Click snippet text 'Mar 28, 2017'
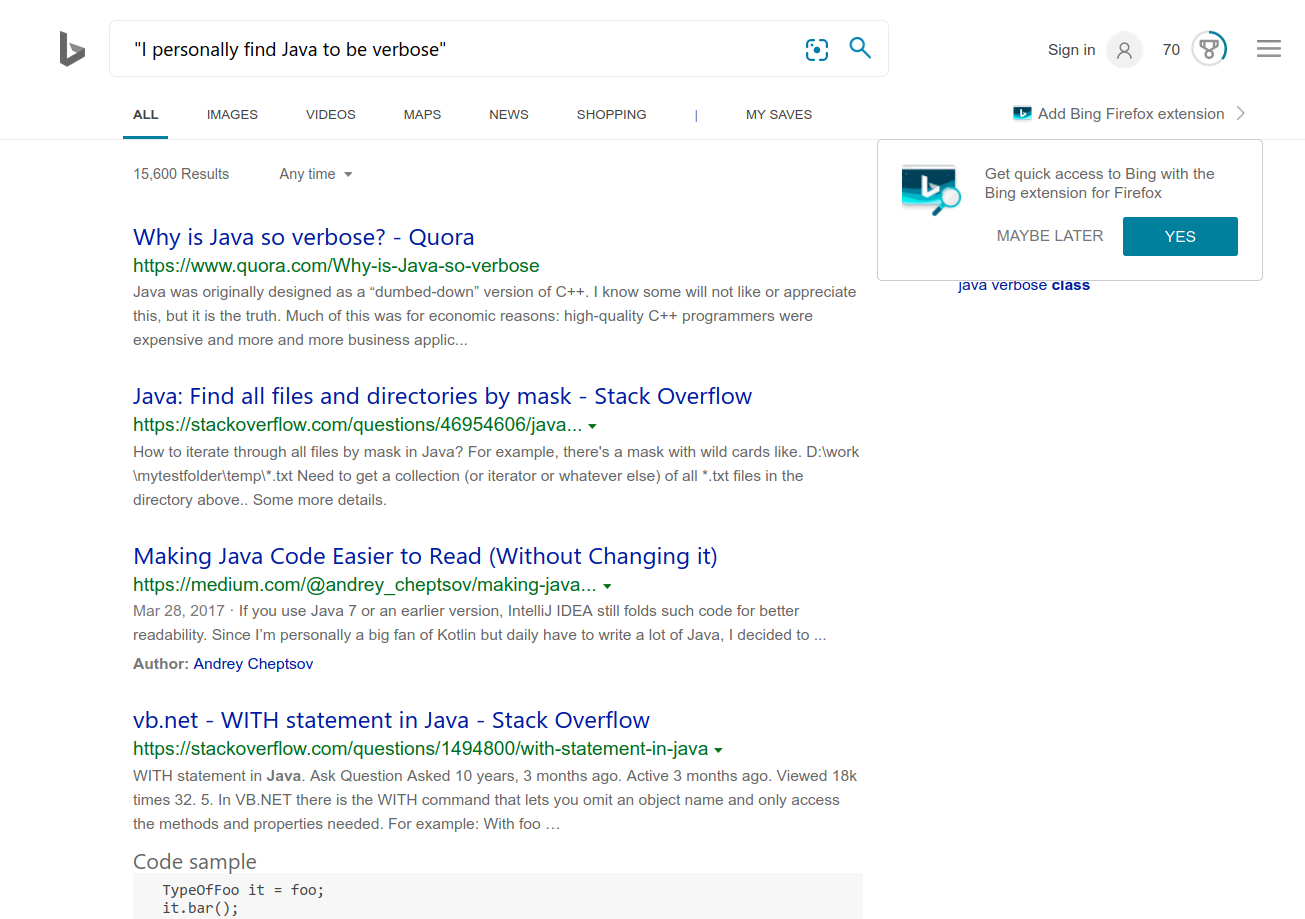The image size is (1305, 919). coord(179,611)
